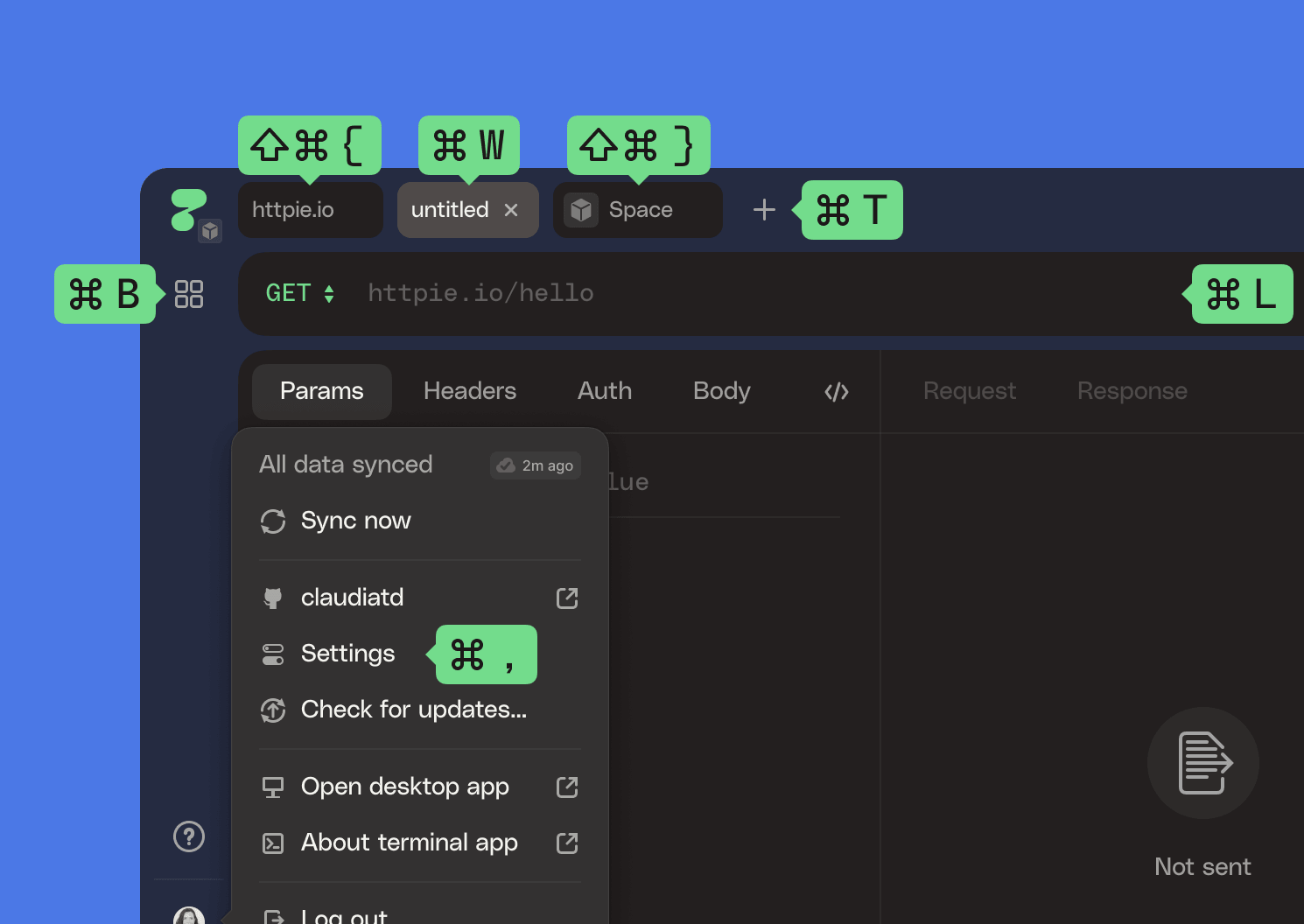
Task: Select About terminal app
Action: pos(420,843)
